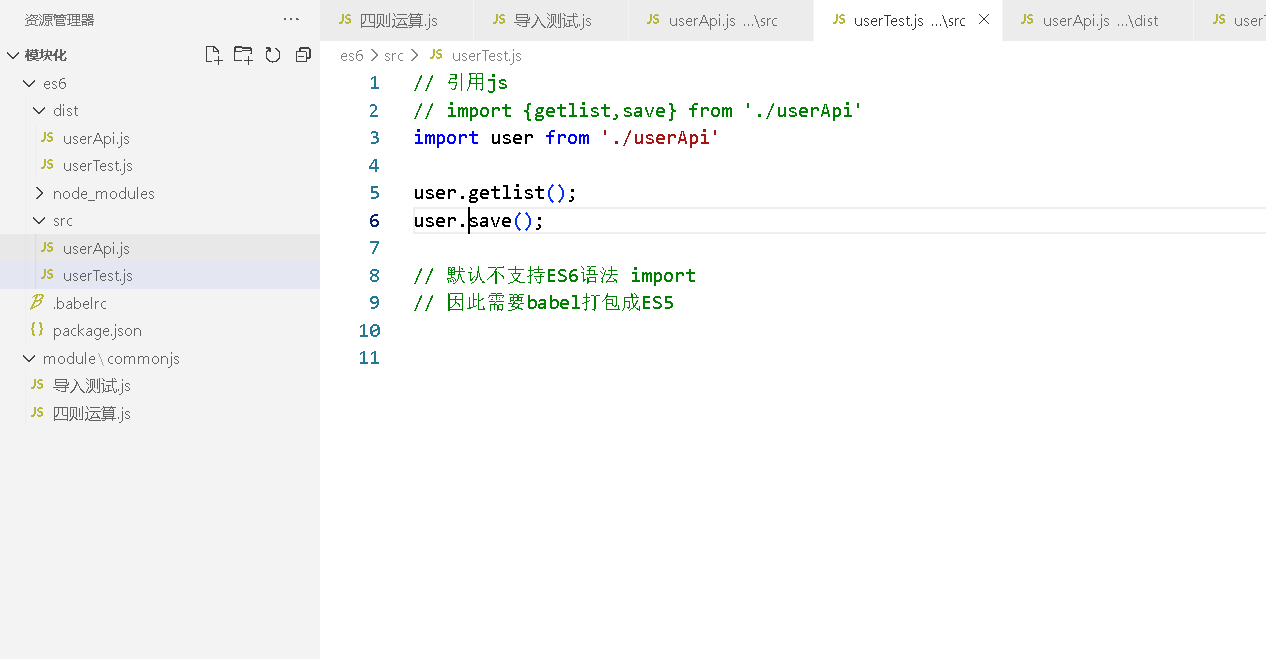Click the New Folder icon in explorer
This screenshot has height=659, width=1266.
(x=243, y=55)
